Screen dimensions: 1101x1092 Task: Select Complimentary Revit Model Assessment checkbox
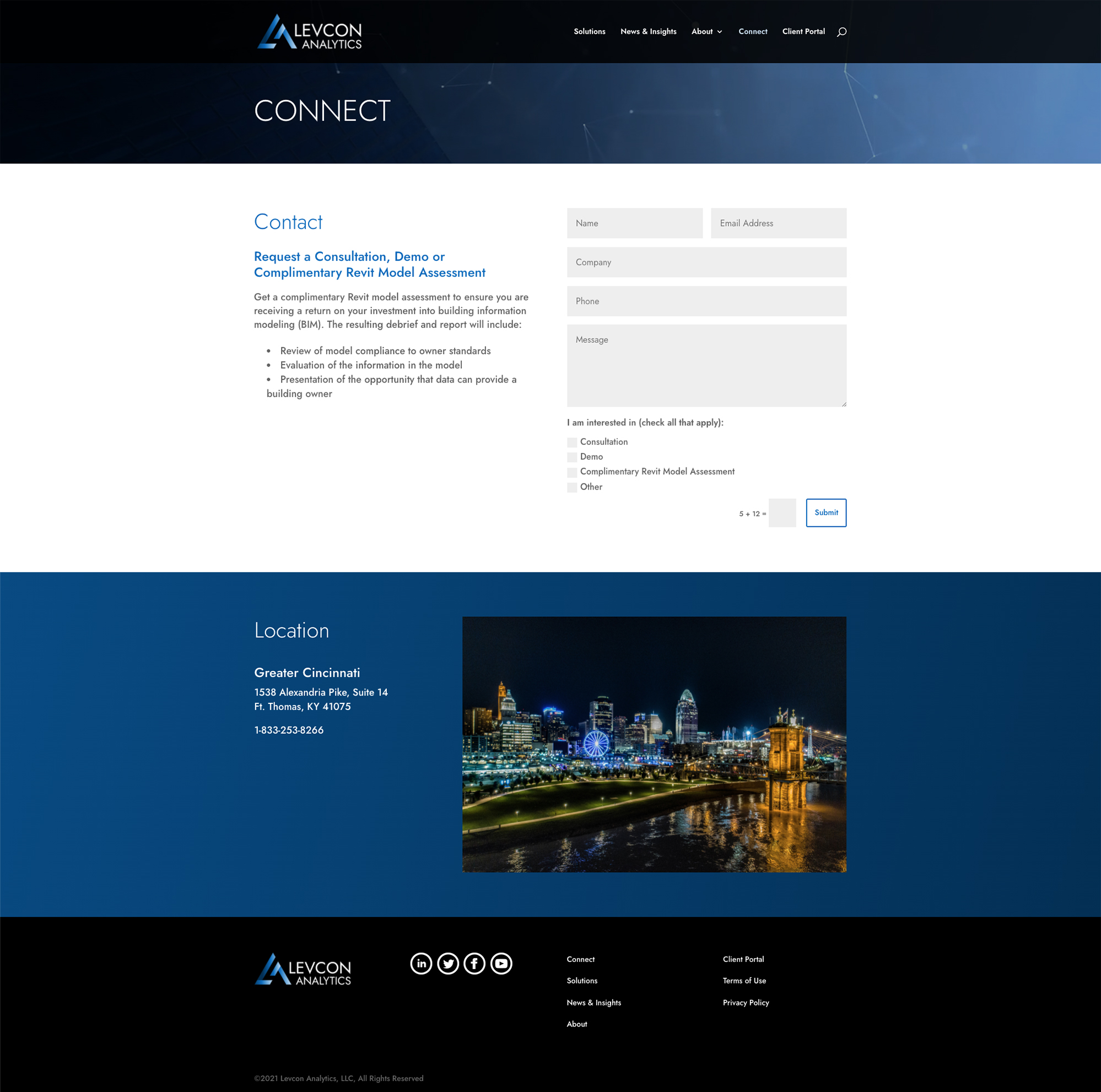point(572,471)
